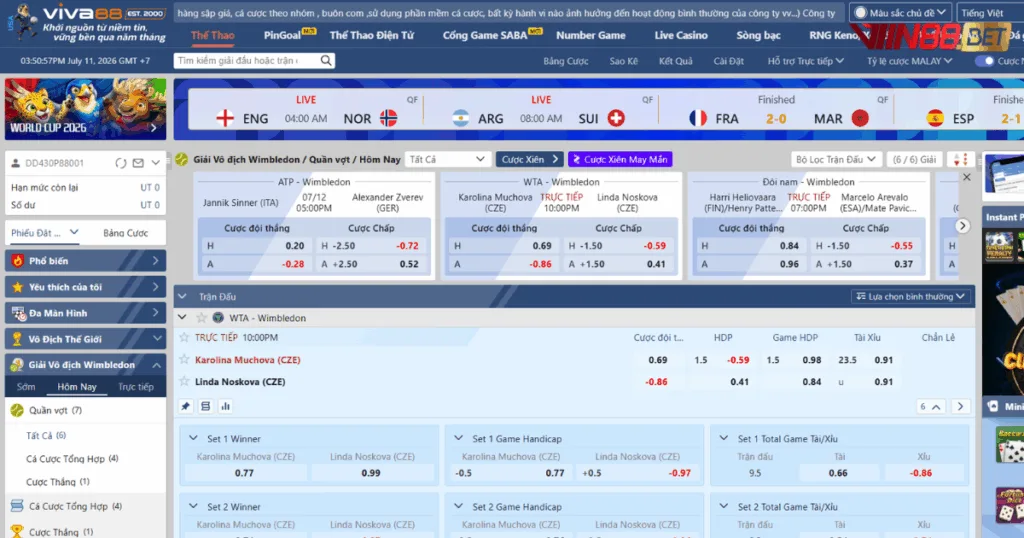Open Sao Kê link

623,61
